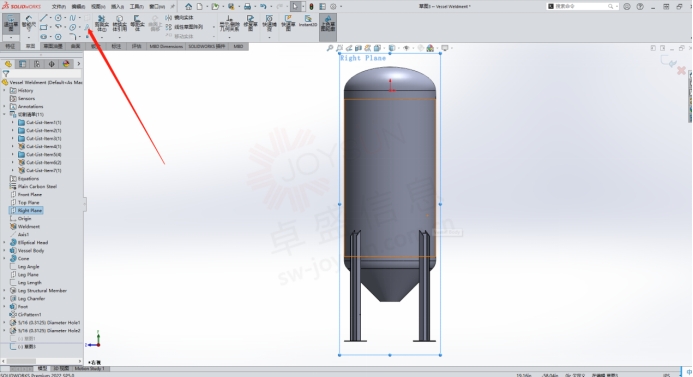Expand the History tree node
The width and height of the screenshot is (693, 377).
pos(4,90)
